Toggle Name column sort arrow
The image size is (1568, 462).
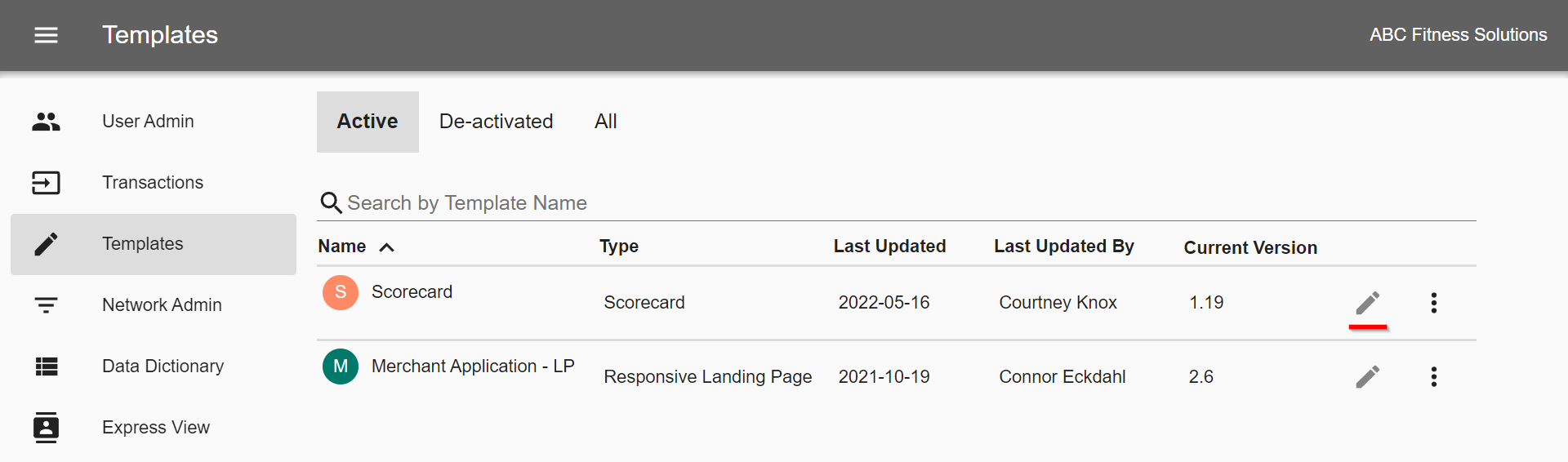tap(387, 247)
